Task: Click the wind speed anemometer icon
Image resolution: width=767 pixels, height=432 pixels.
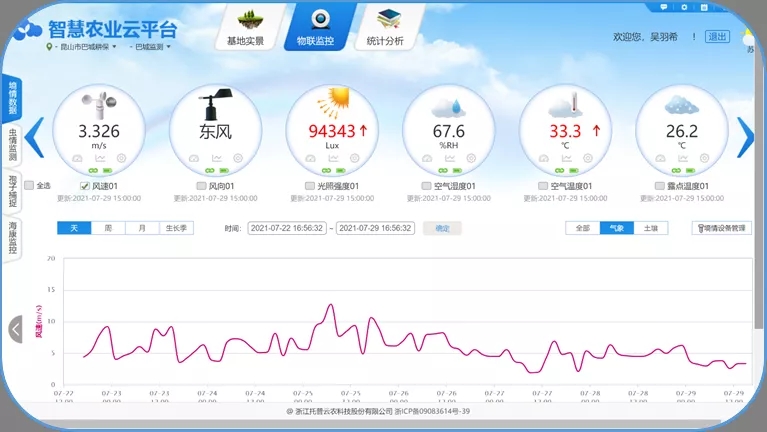Action: point(99,103)
